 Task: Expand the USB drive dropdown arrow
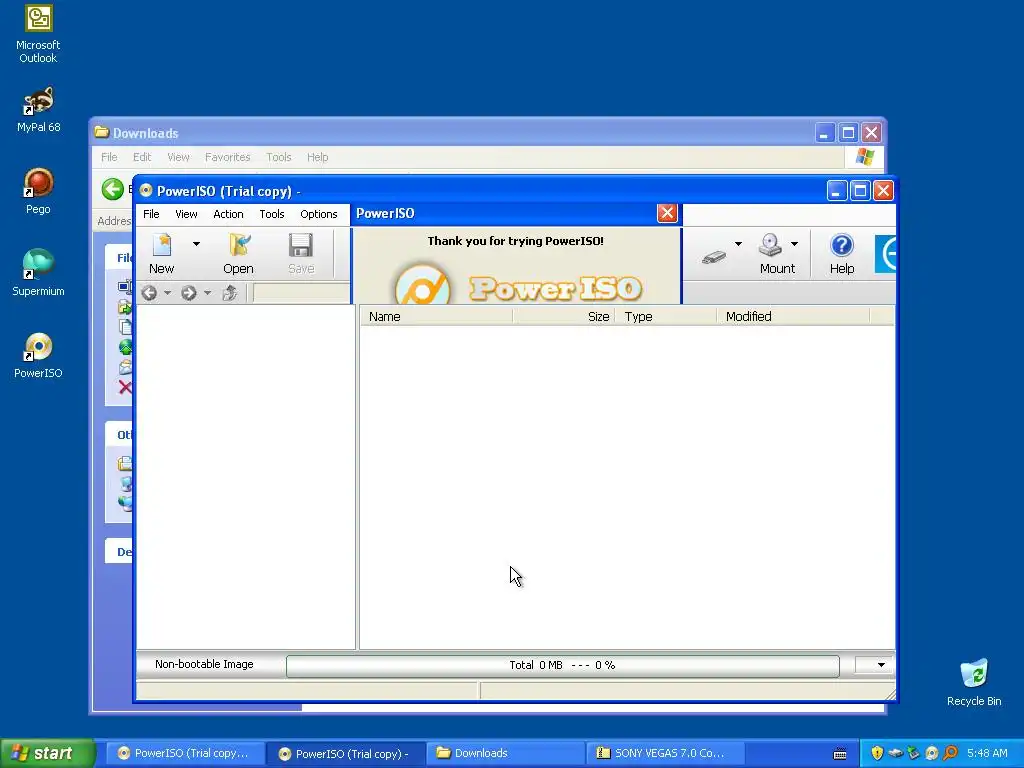click(x=738, y=244)
